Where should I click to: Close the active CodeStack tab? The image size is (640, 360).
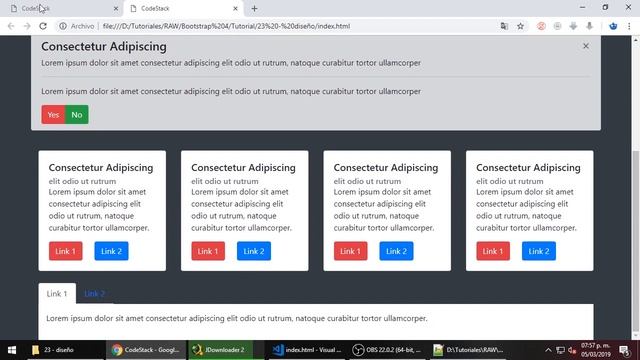coord(235,9)
